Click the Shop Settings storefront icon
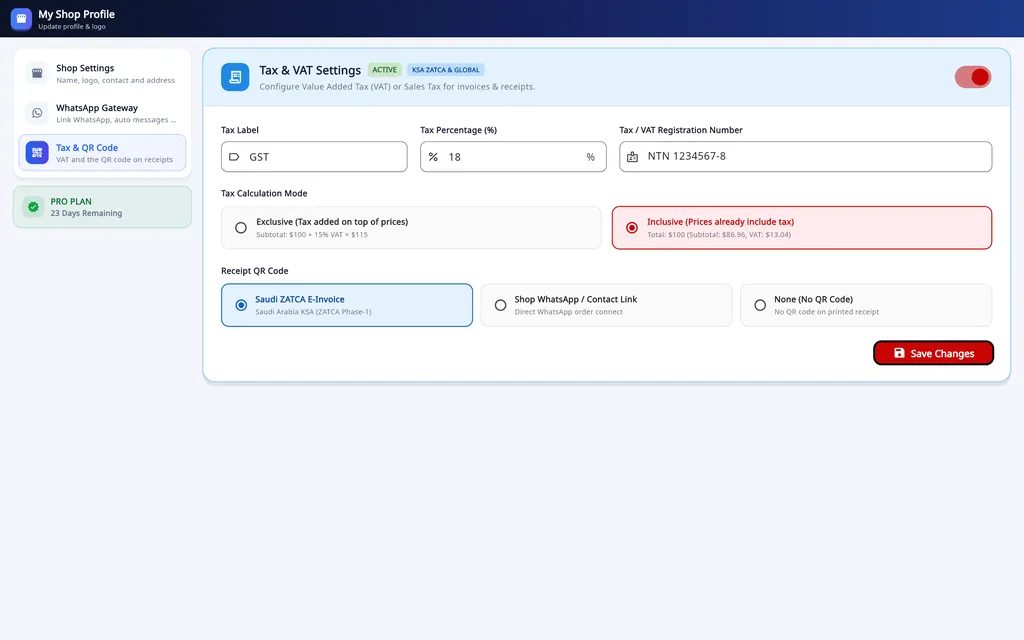This screenshot has width=1024, height=640. pyautogui.click(x=37, y=73)
